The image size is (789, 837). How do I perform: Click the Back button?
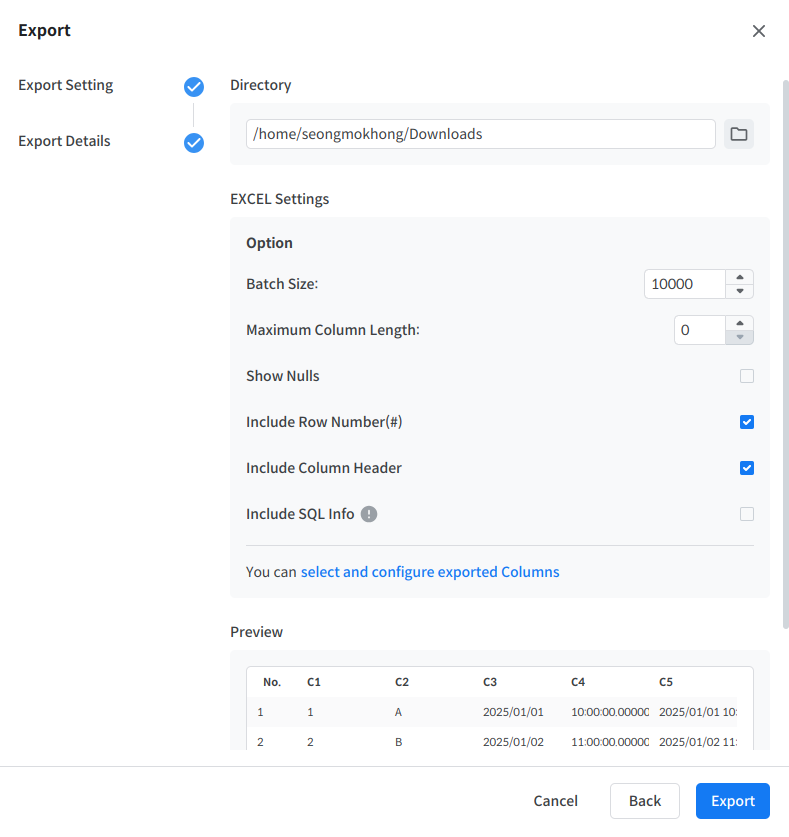(645, 801)
